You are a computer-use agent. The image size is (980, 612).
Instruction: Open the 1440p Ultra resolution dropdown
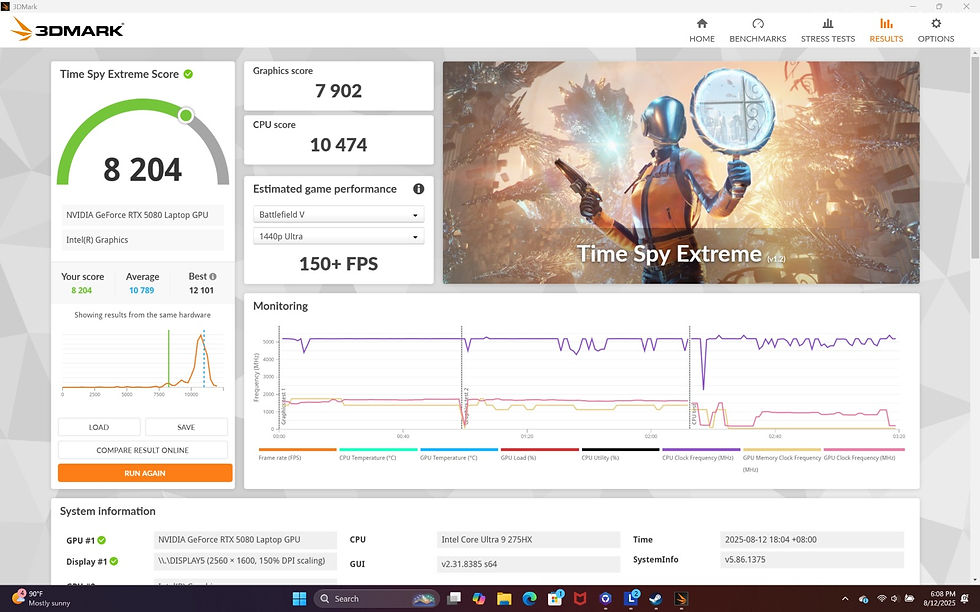click(x=338, y=236)
